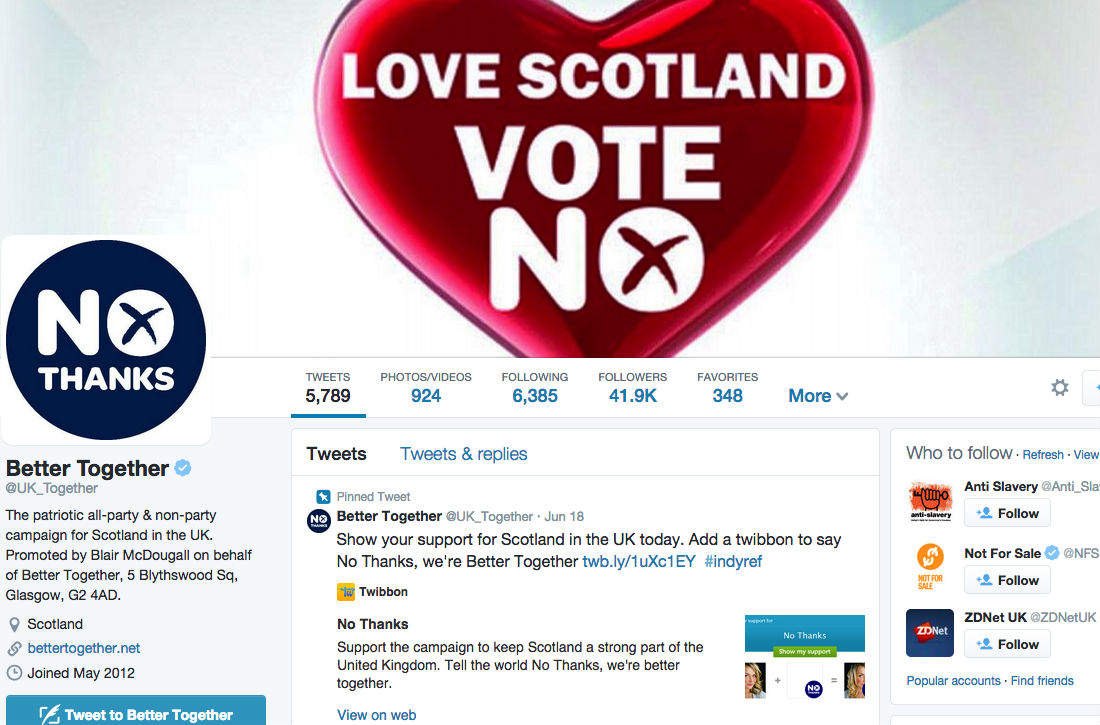Click the #indyref hashtag link
Screen dimensions: 1100x725
733,561
